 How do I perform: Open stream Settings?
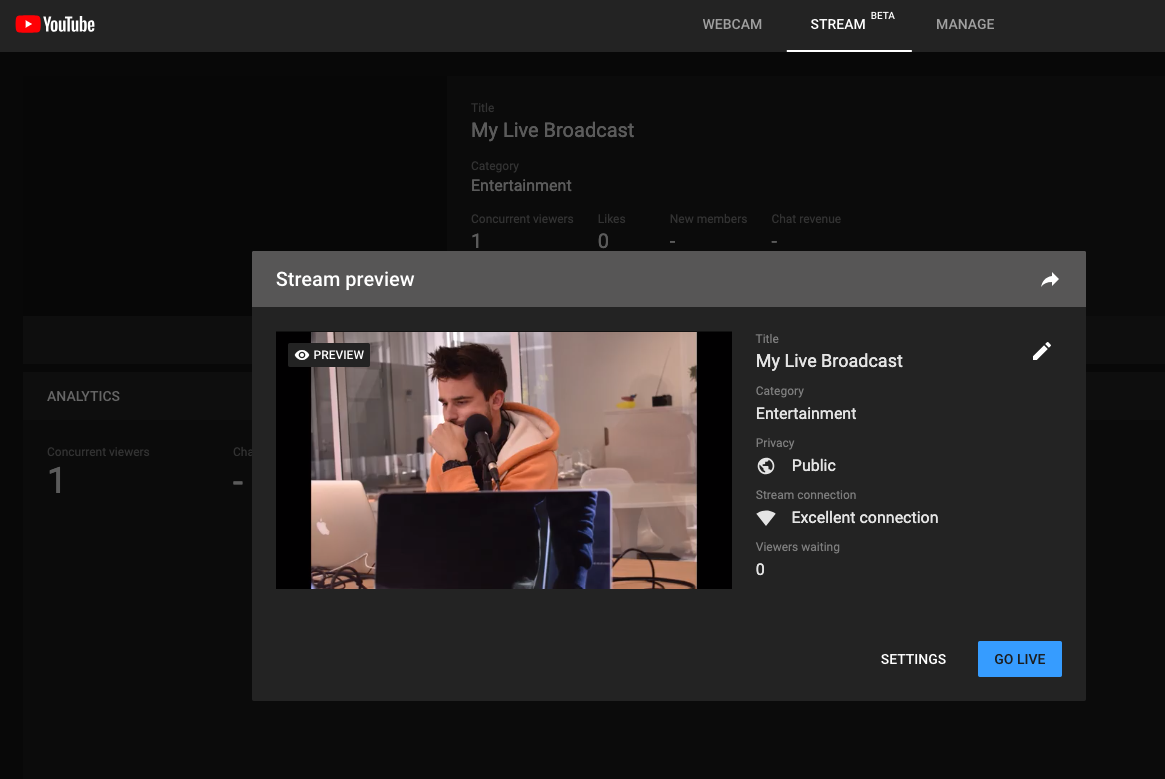pyautogui.click(x=913, y=659)
